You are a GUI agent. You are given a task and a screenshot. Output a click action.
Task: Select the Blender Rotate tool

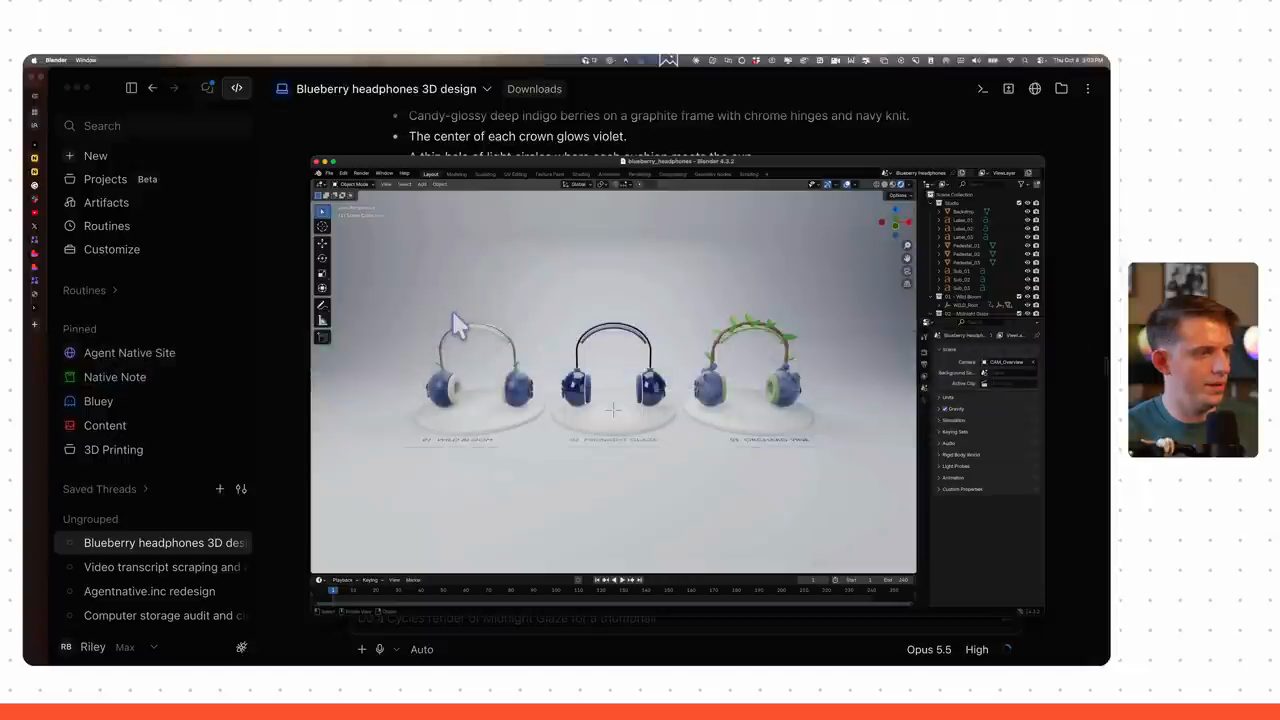click(x=322, y=258)
